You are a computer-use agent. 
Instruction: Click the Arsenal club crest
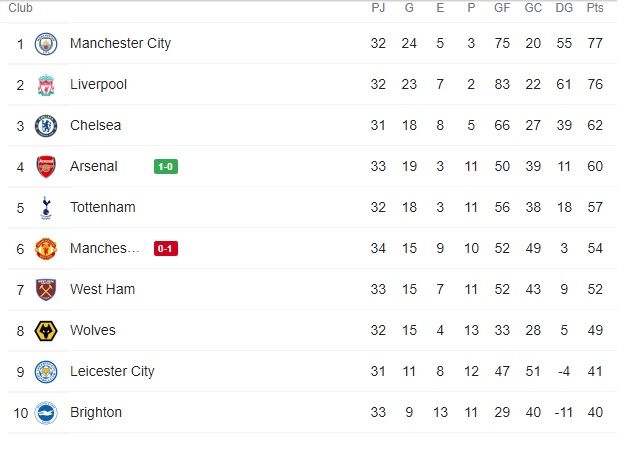click(46, 167)
